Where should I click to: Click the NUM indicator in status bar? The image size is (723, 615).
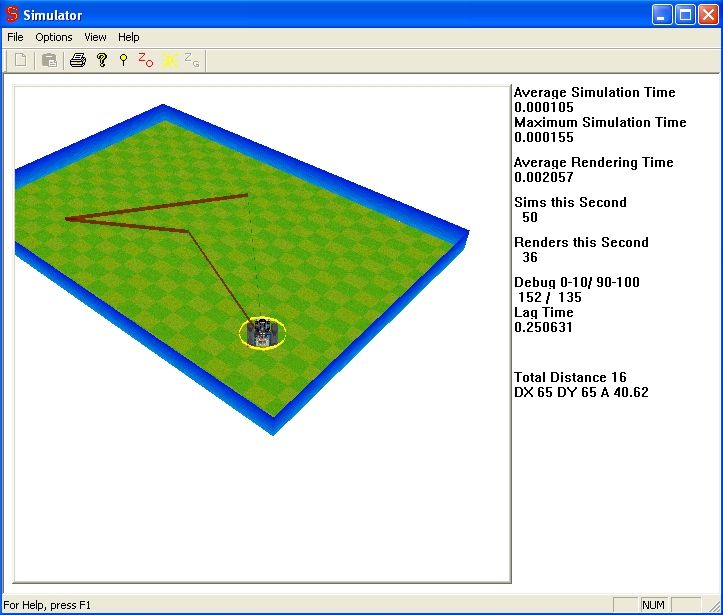coord(653,605)
